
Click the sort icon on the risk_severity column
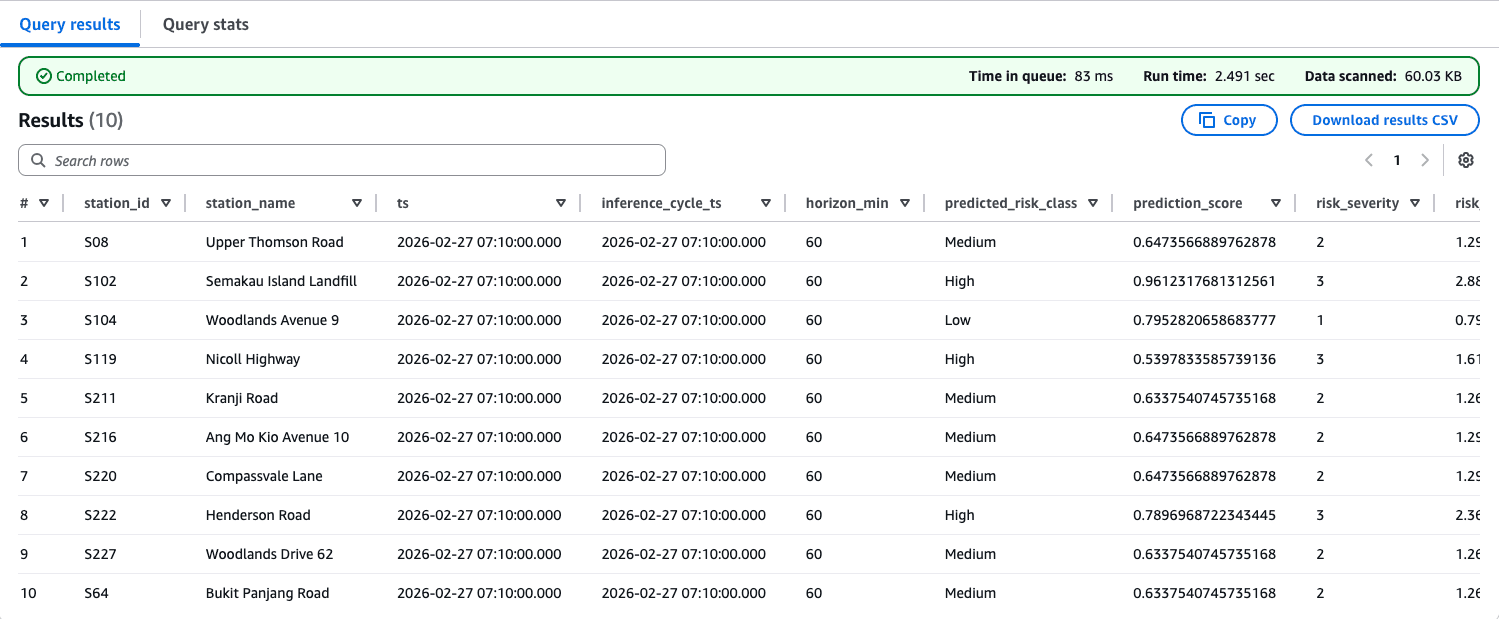[x=1414, y=202]
